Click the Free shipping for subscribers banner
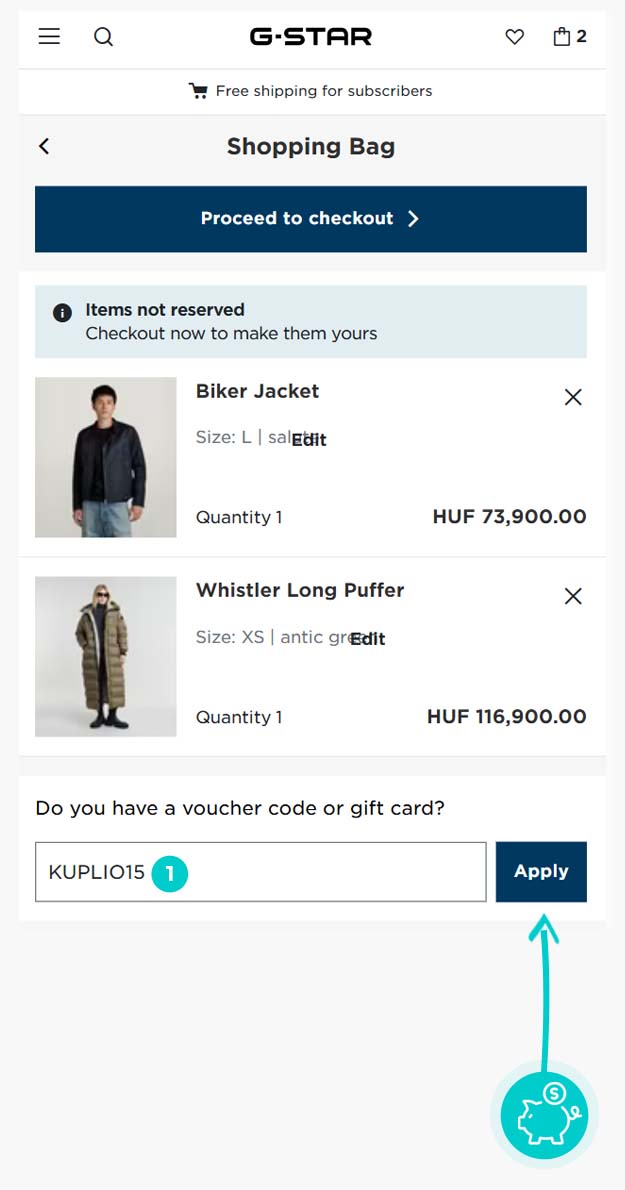Screen dimensions: 625x1190 click(311, 91)
